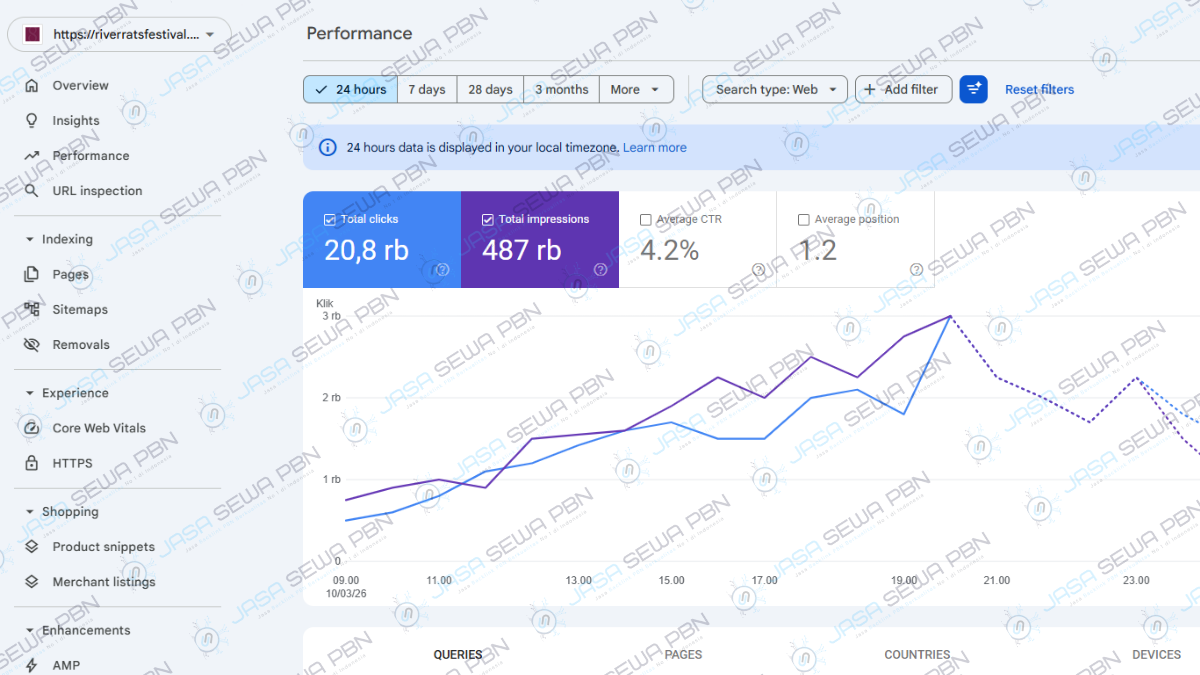Click the Add filter button
This screenshot has width=1200, height=675.
(903, 89)
